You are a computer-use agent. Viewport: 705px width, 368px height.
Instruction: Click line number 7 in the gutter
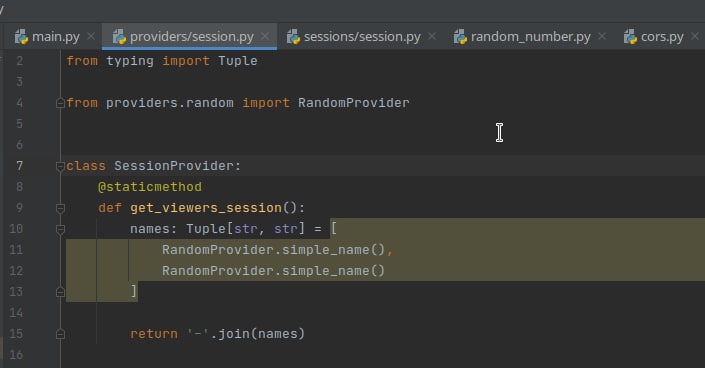click(19, 166)
